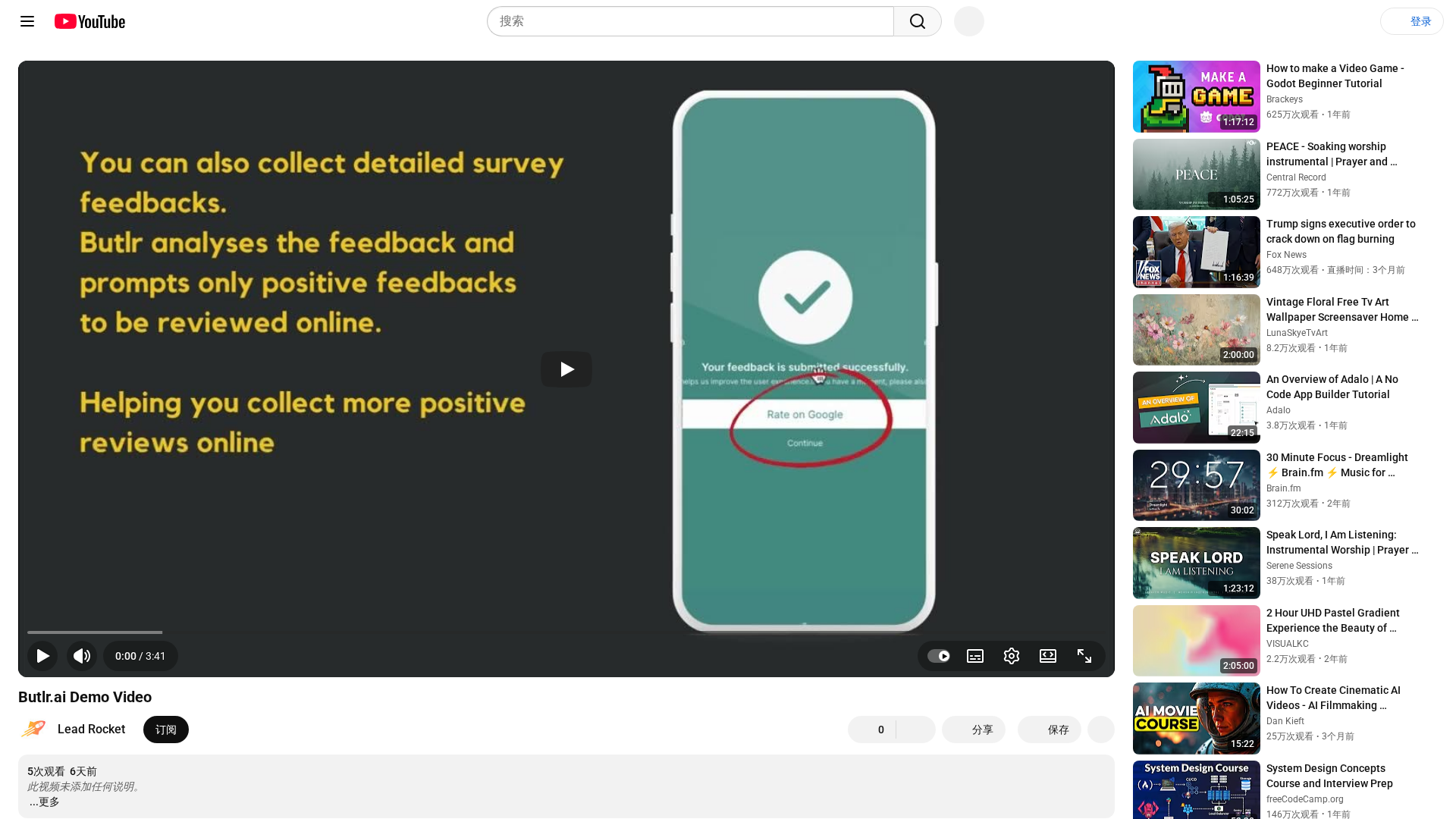This screenshot has height=819, width=1456.
Task: Open video settings gear
Action: (x=1011, y=656)
